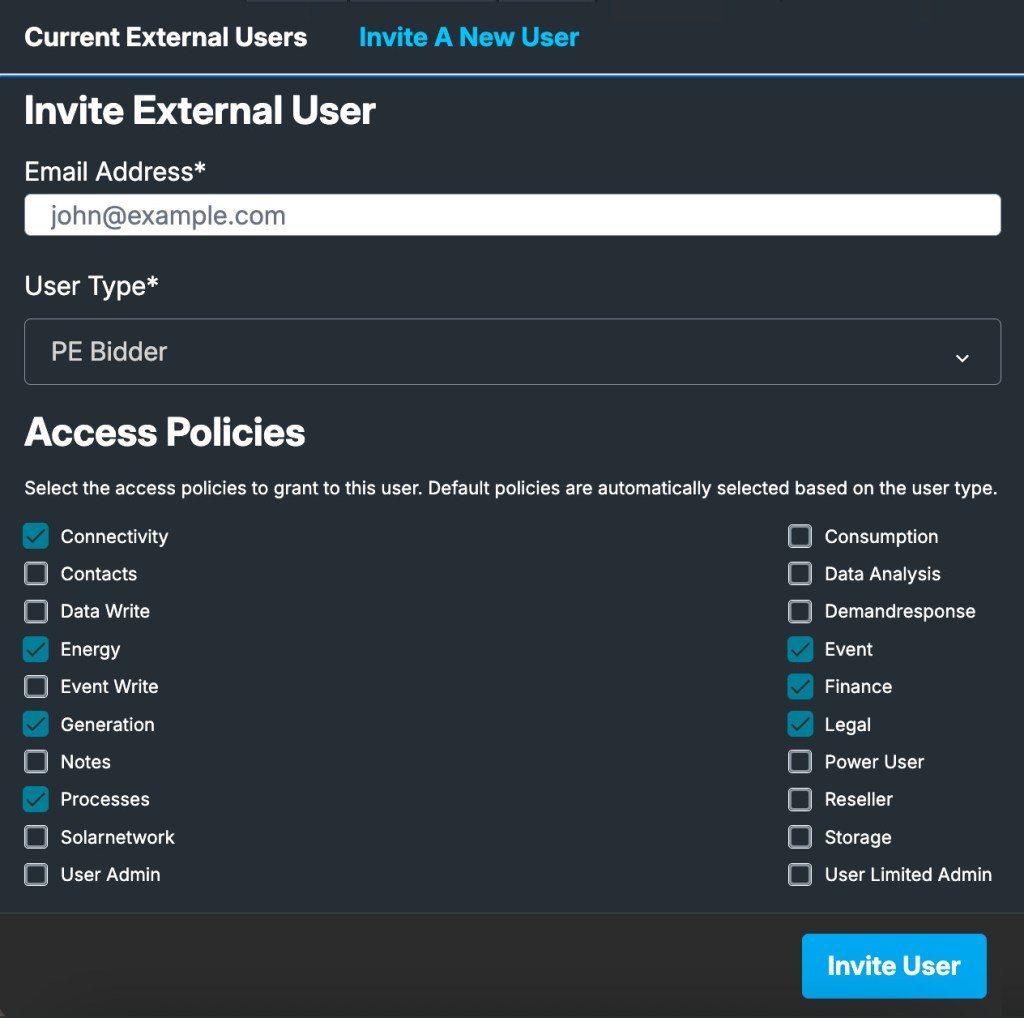
Task: Open the Invite A New User tab
Action: coord(468,37)
